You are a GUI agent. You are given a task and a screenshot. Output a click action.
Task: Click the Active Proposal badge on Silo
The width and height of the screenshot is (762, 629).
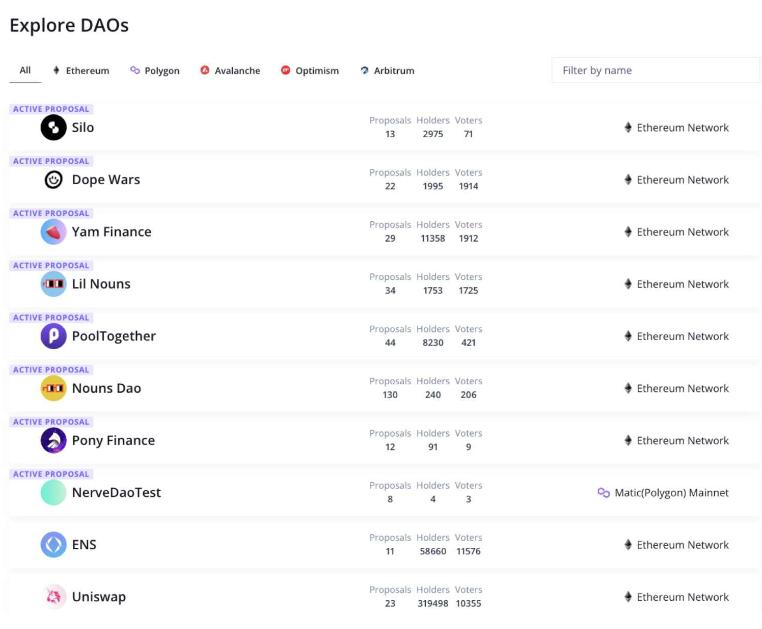51,109
